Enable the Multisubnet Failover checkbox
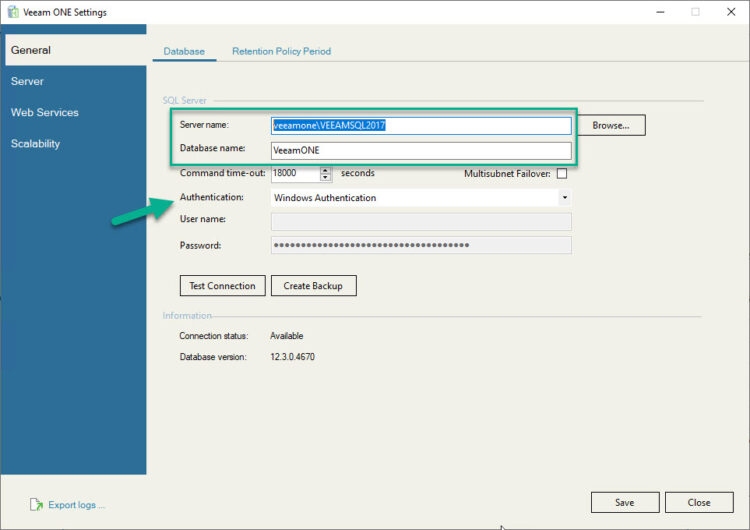The image size is (750, 530). coord(562,174)
